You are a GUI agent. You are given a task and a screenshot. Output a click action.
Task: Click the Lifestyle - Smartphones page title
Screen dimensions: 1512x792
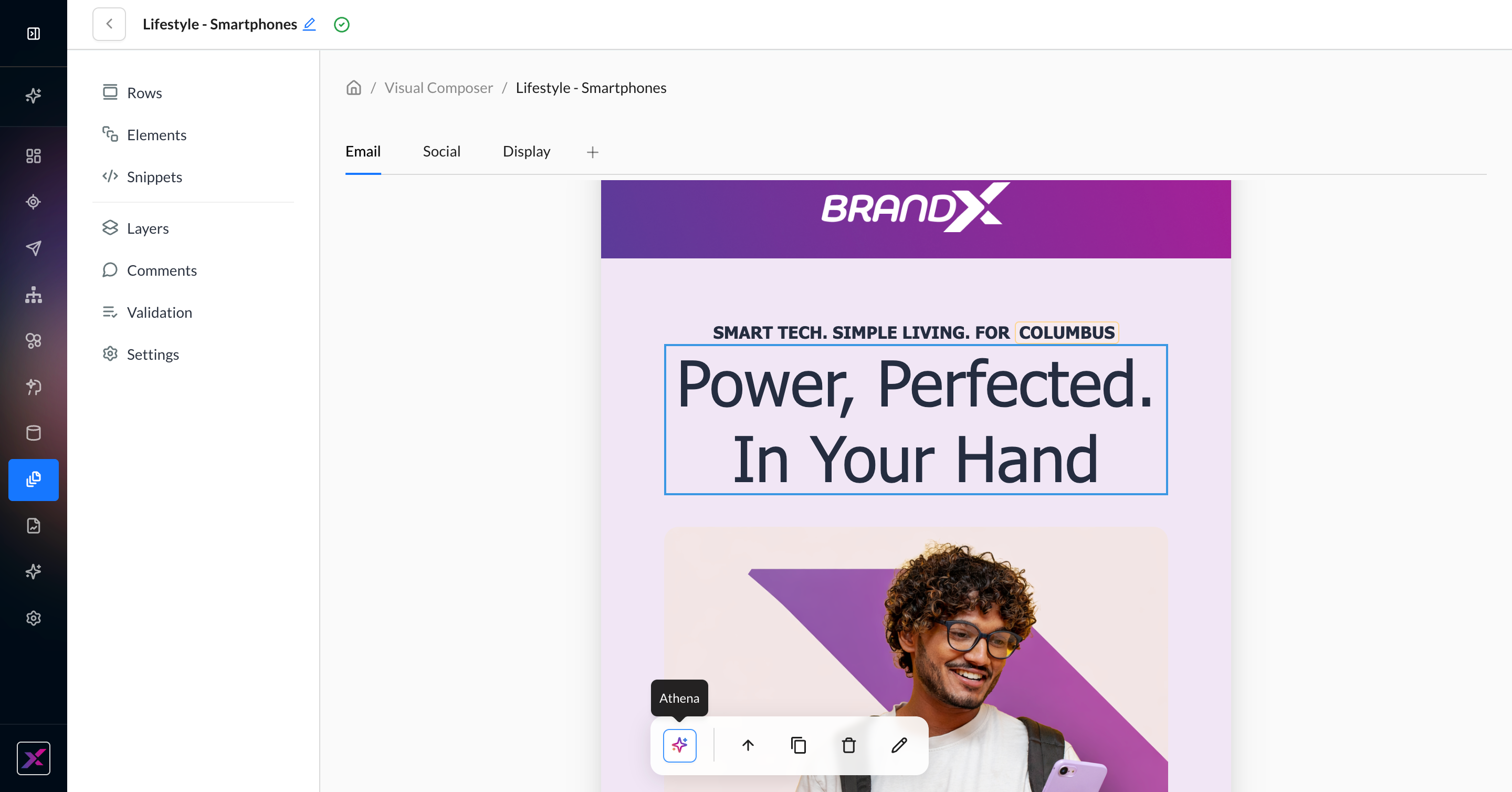tap(219, 24)
